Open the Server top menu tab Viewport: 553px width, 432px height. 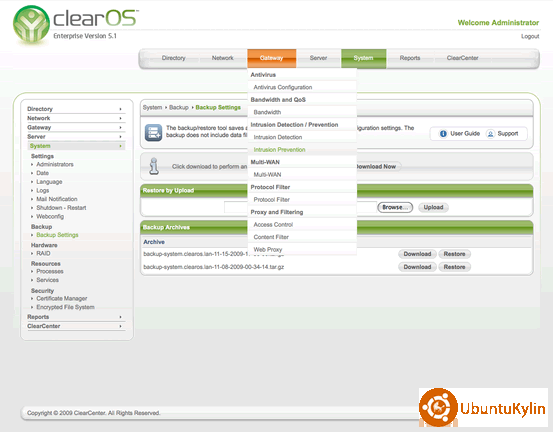pos(318,58)
